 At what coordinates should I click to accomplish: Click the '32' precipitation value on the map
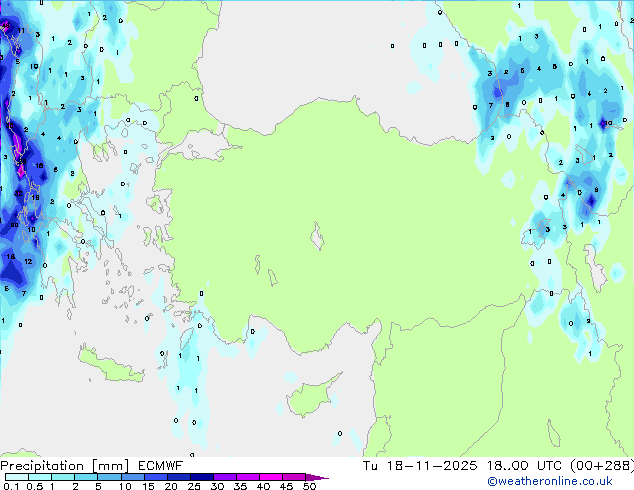pyautogui.click(x=18, y=194)
